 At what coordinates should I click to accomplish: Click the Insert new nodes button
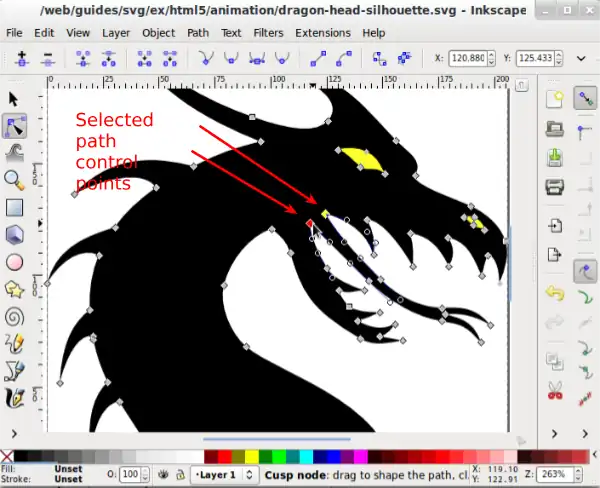[20, 59]
